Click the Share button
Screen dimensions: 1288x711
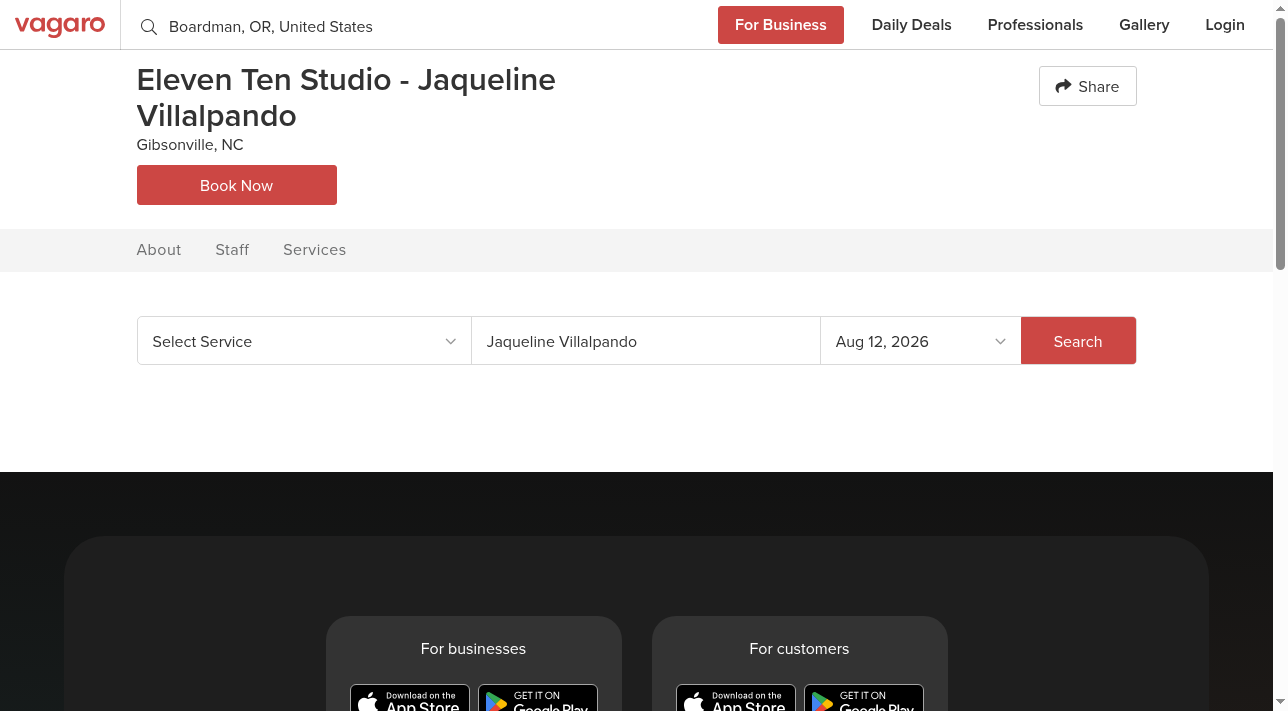[1088, 86]
